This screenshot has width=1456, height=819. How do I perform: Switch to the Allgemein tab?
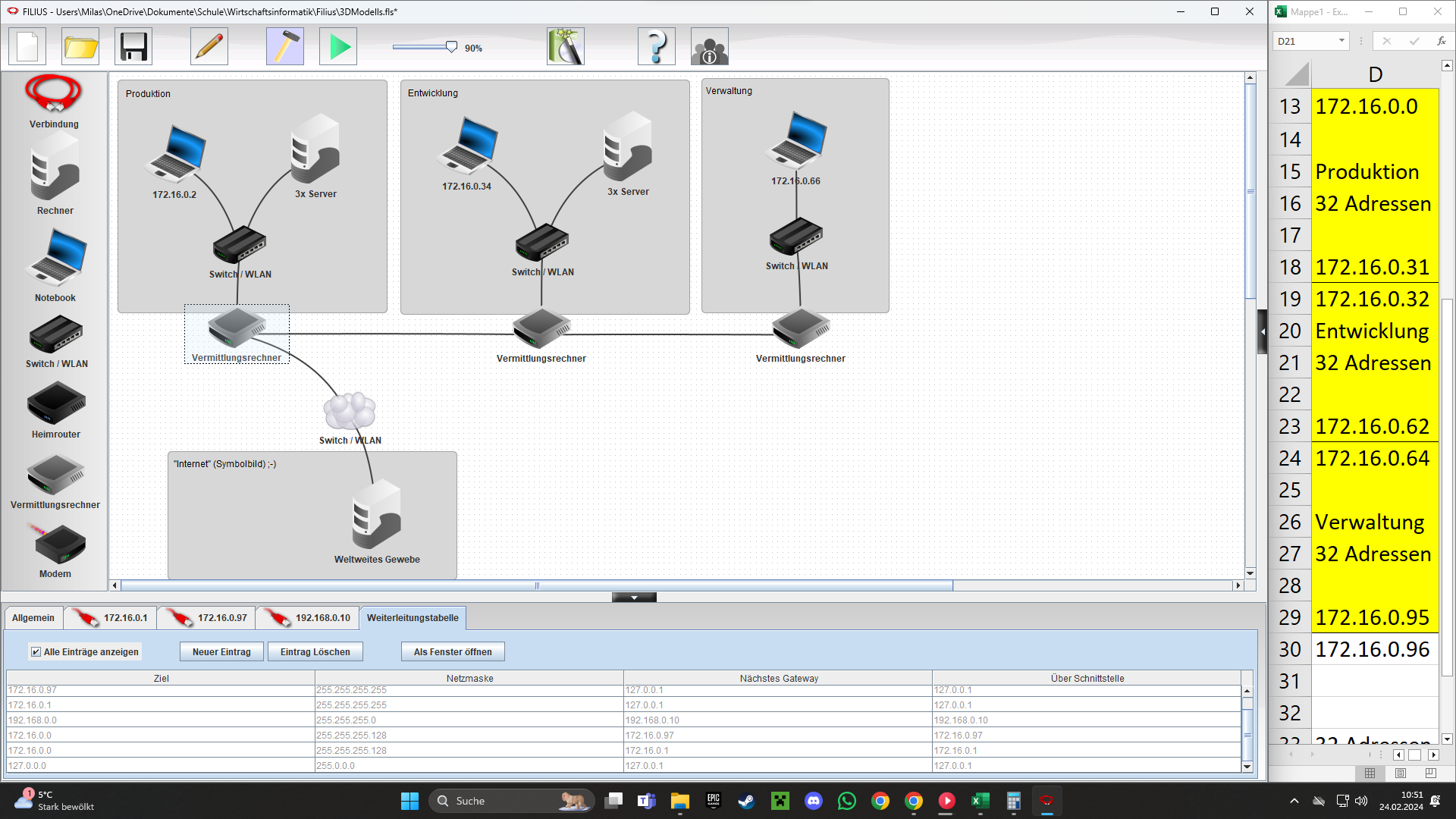33,618
